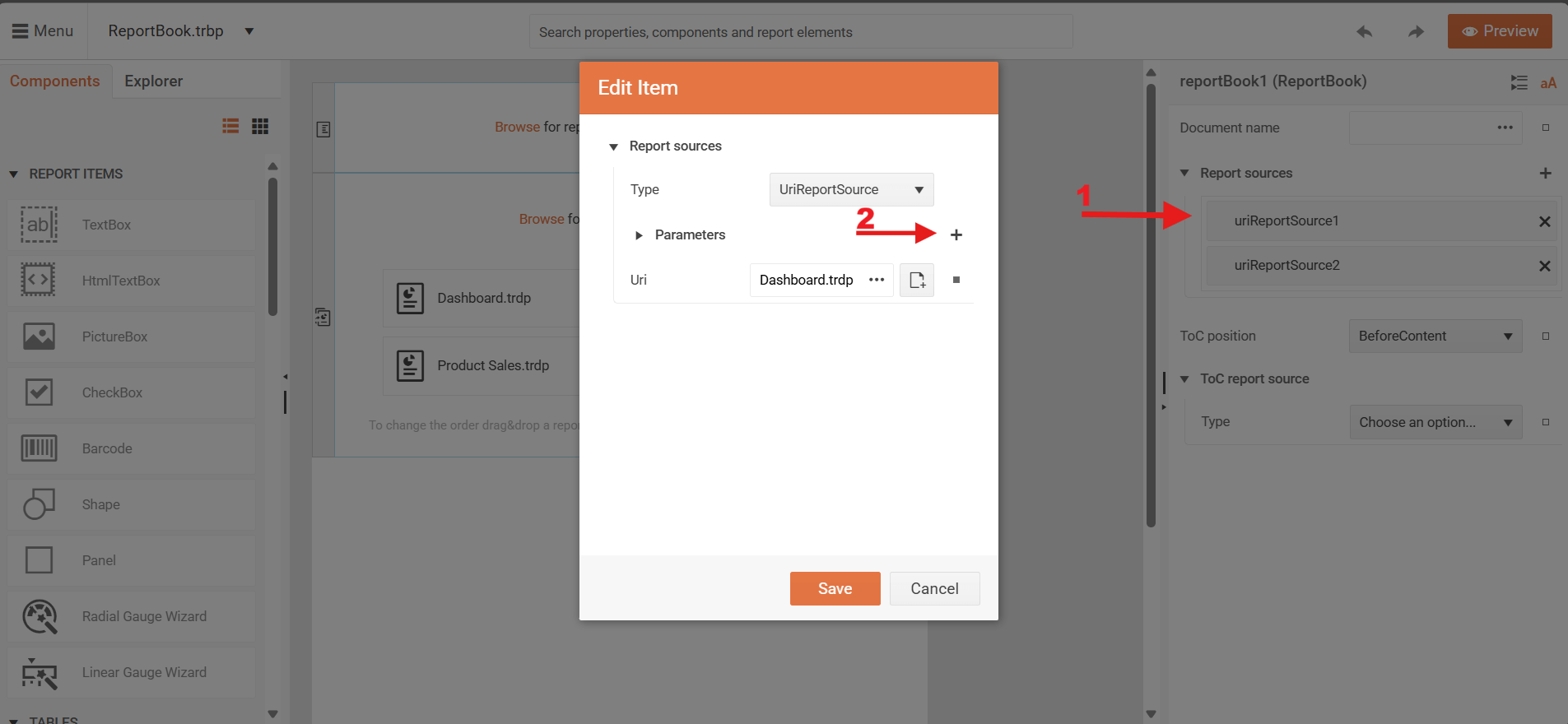Select the Linear Gauge Wizard icon

[39, 672]
